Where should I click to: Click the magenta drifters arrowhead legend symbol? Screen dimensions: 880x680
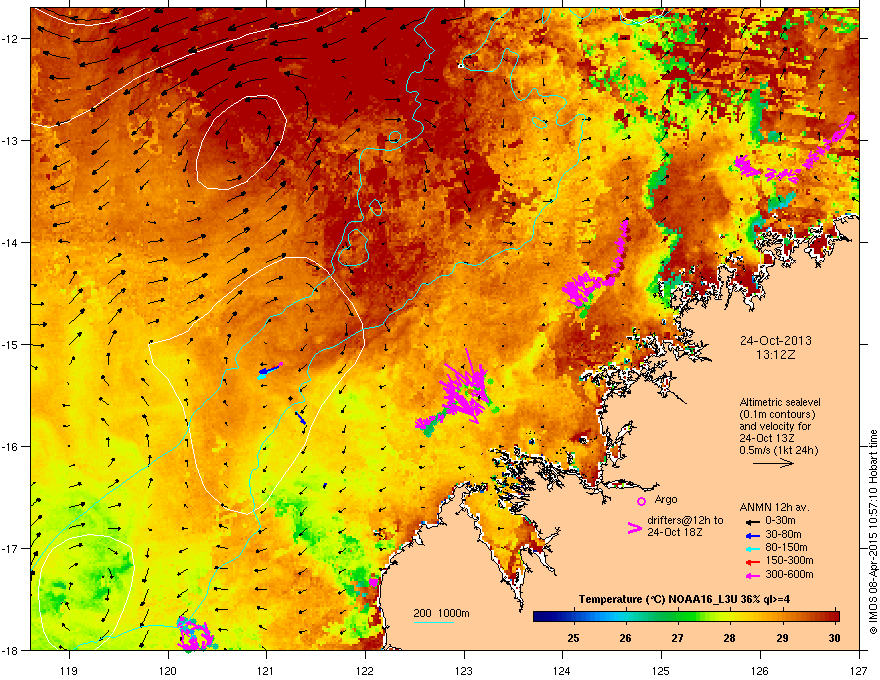click(x=634, y=527)
